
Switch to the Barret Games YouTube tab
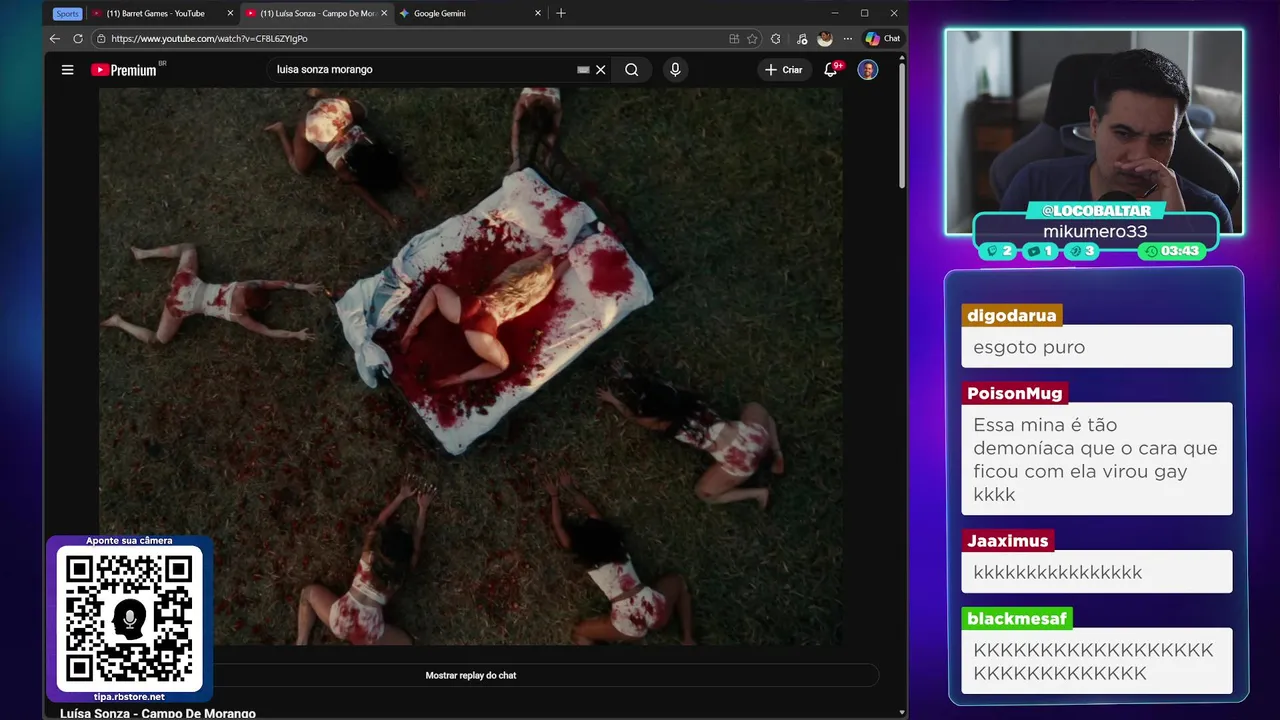[160, 13]
